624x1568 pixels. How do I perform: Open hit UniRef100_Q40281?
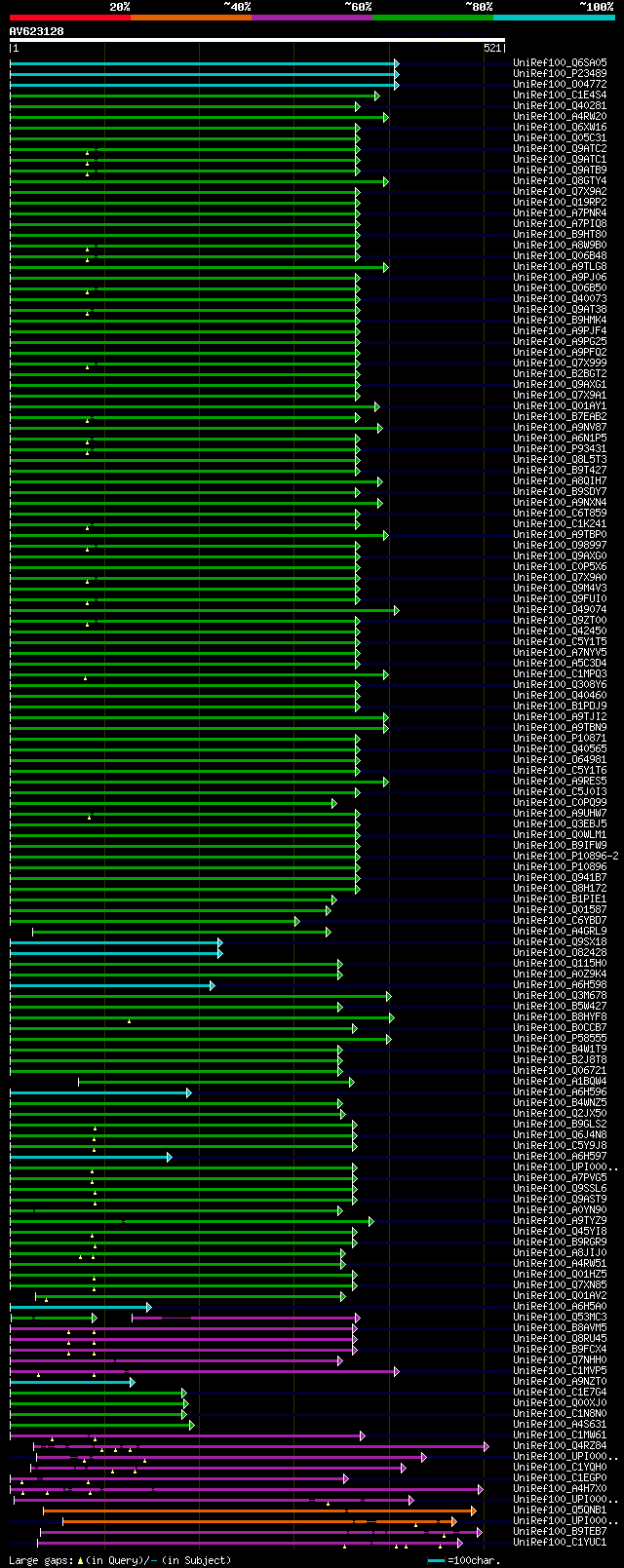(x=560, y=106)
